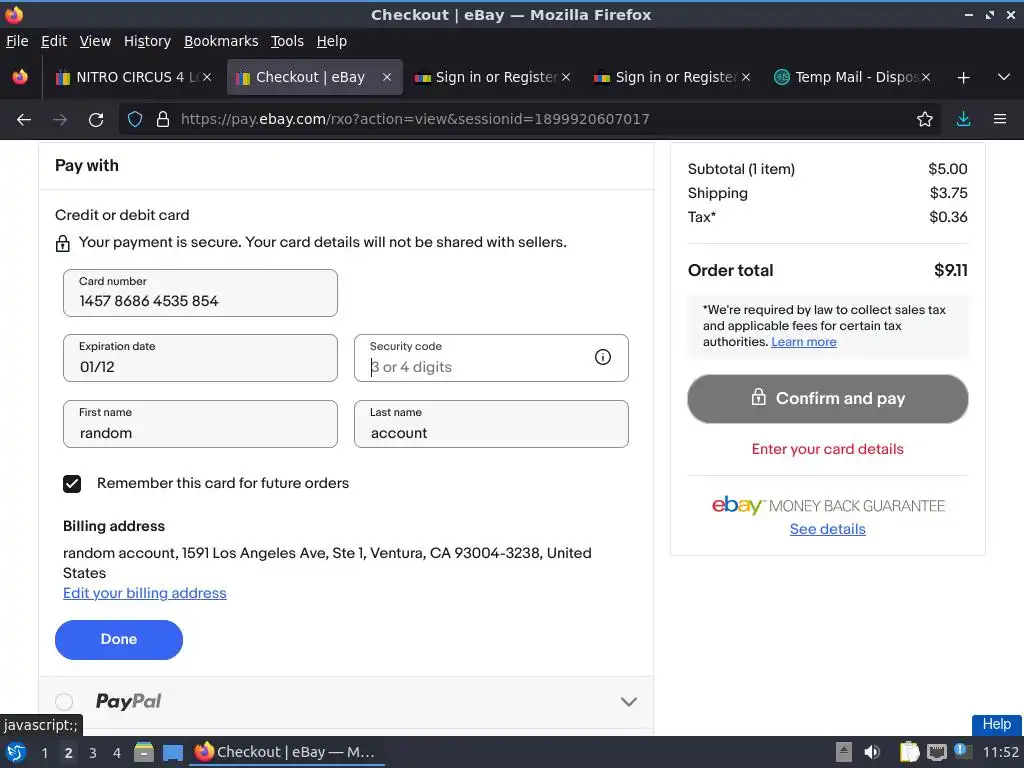
Task: Open a new tab with the plus icon
Action: click(x=963, y=78)
